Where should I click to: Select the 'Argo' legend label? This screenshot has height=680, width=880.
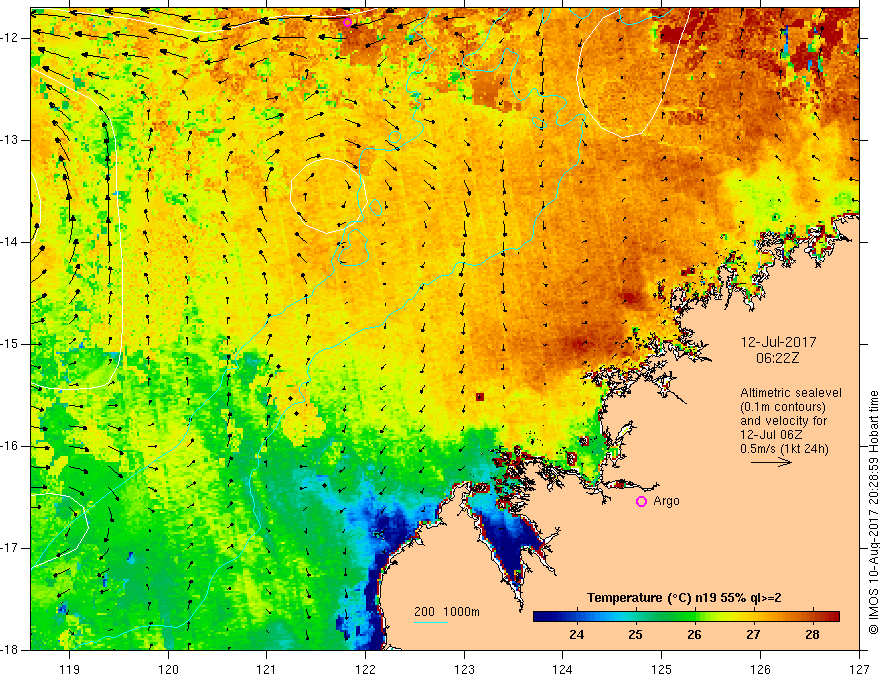[x=666, y=501]
